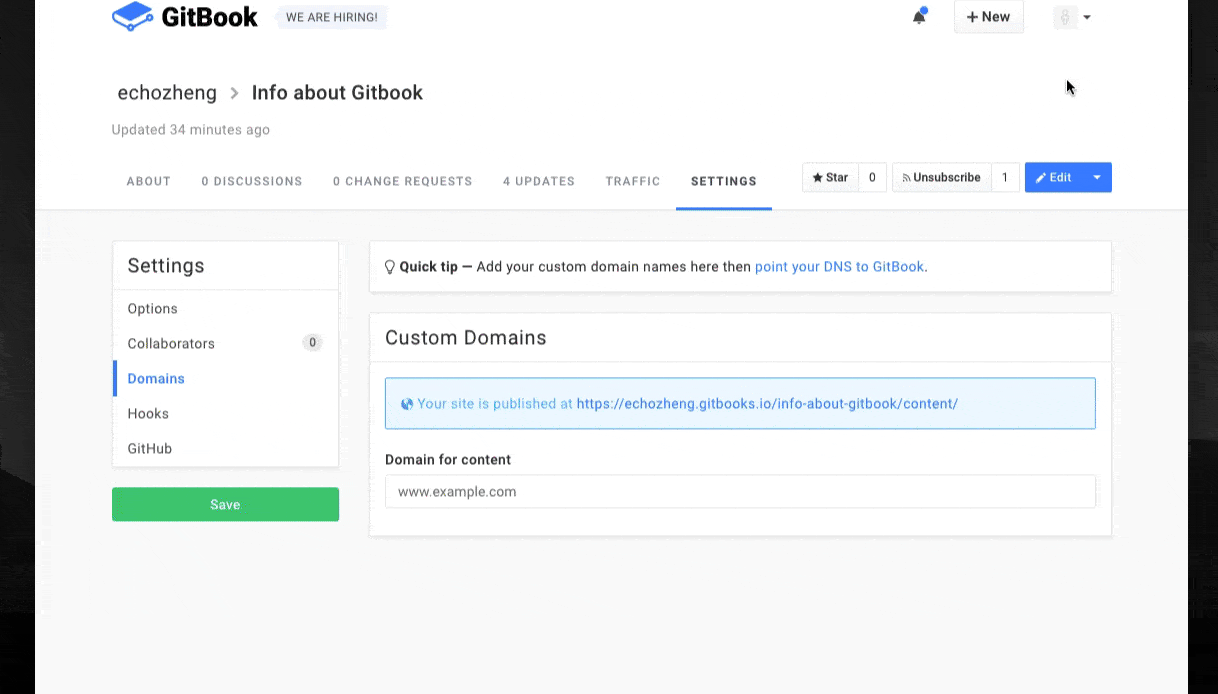Click the Collaborators count badge 0
The image size is (1218, 694).
tap(312, 343)
